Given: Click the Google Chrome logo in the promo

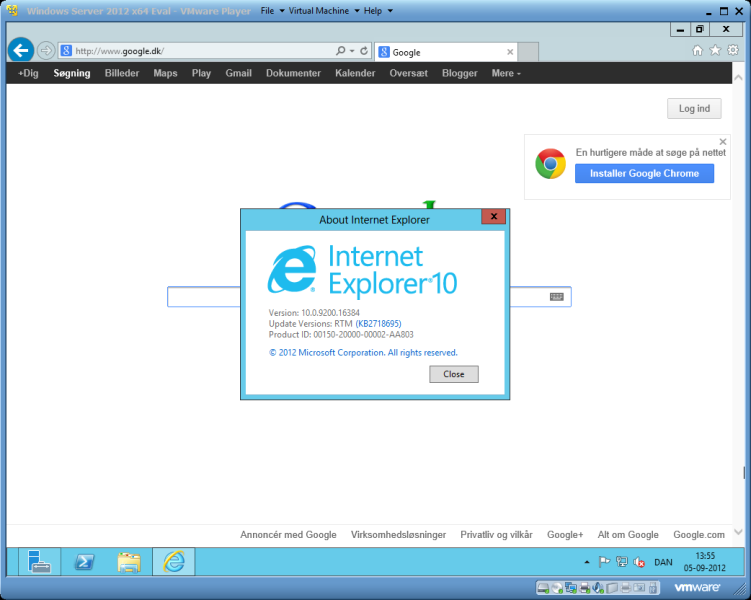Looking at the screenshot, I should pyautogui.click(x=550, y=164).
